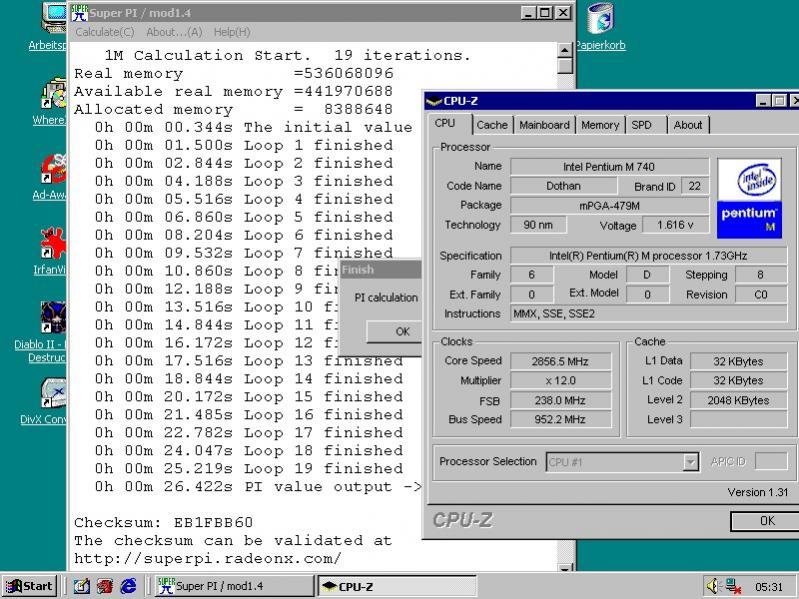Launch the red quick launch application icon

tap(105, 586)
